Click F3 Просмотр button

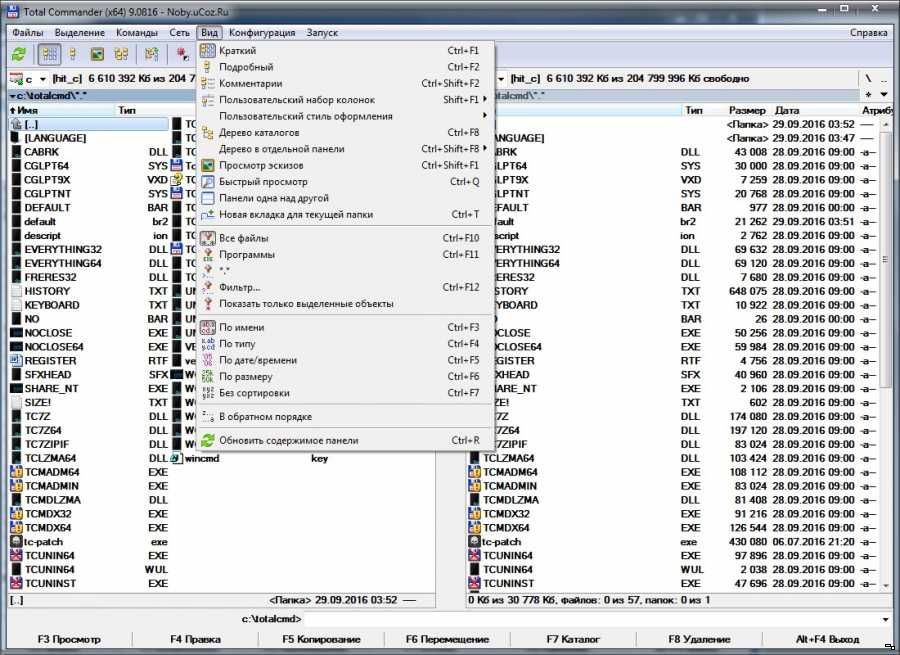(x=69, y=640)
